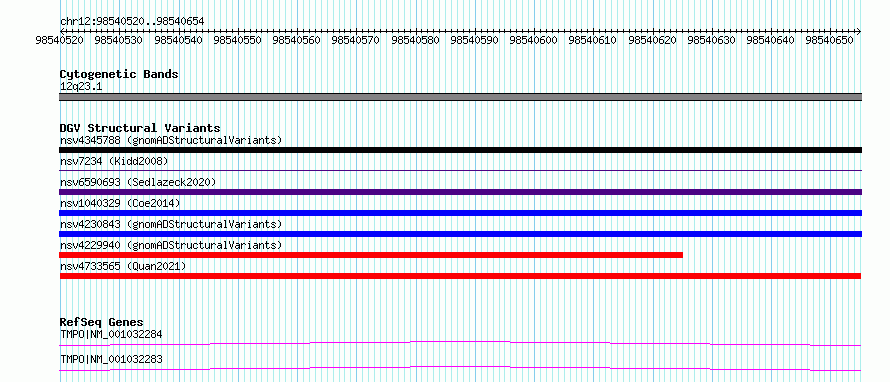Click ruler position 98540600

(x=534, y=40)
